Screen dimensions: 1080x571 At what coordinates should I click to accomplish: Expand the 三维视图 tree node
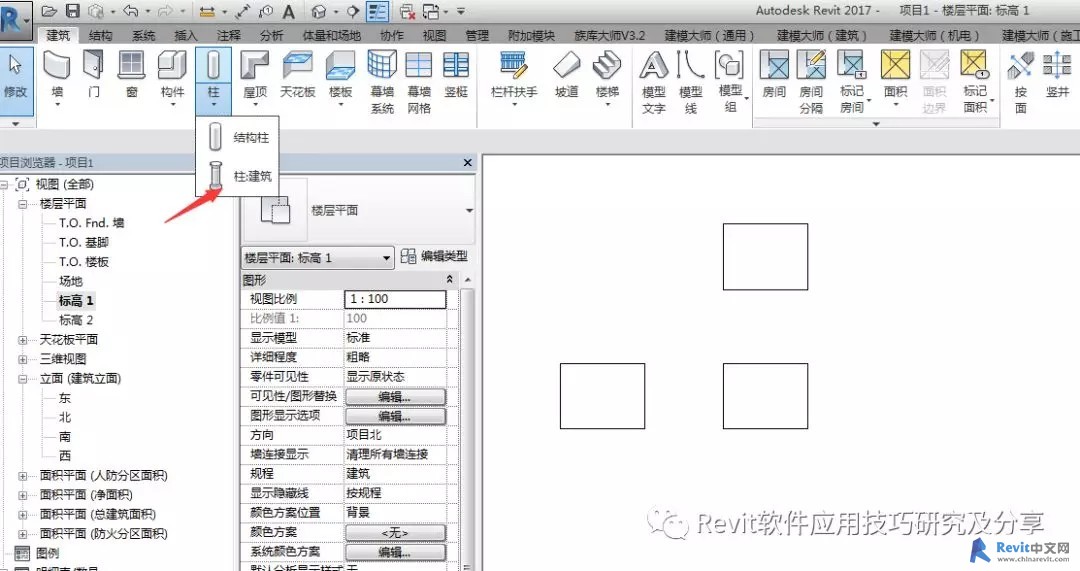pyautogui.click(x=23, y=359)
